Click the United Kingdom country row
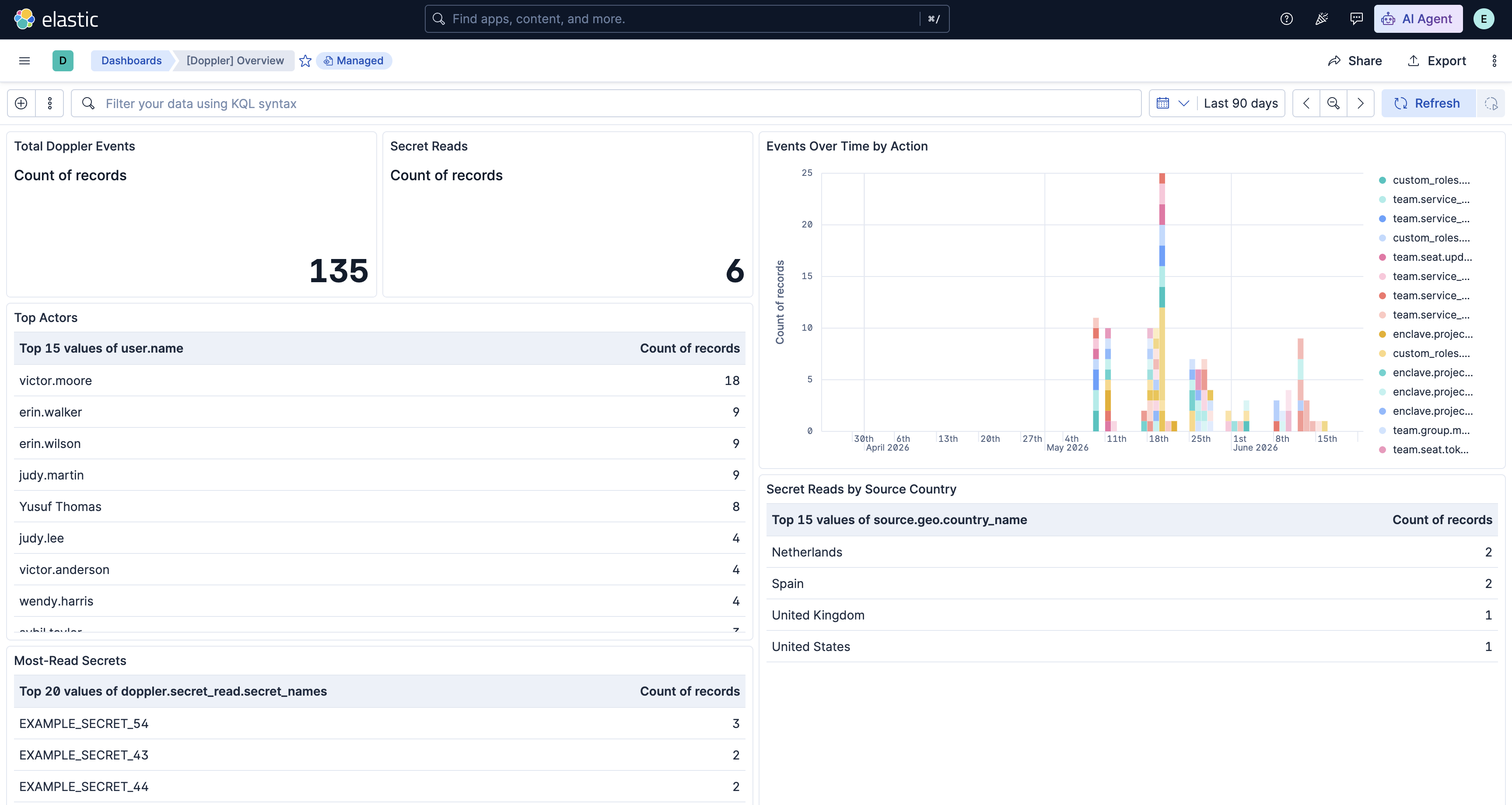 [x=1132, y=616]
